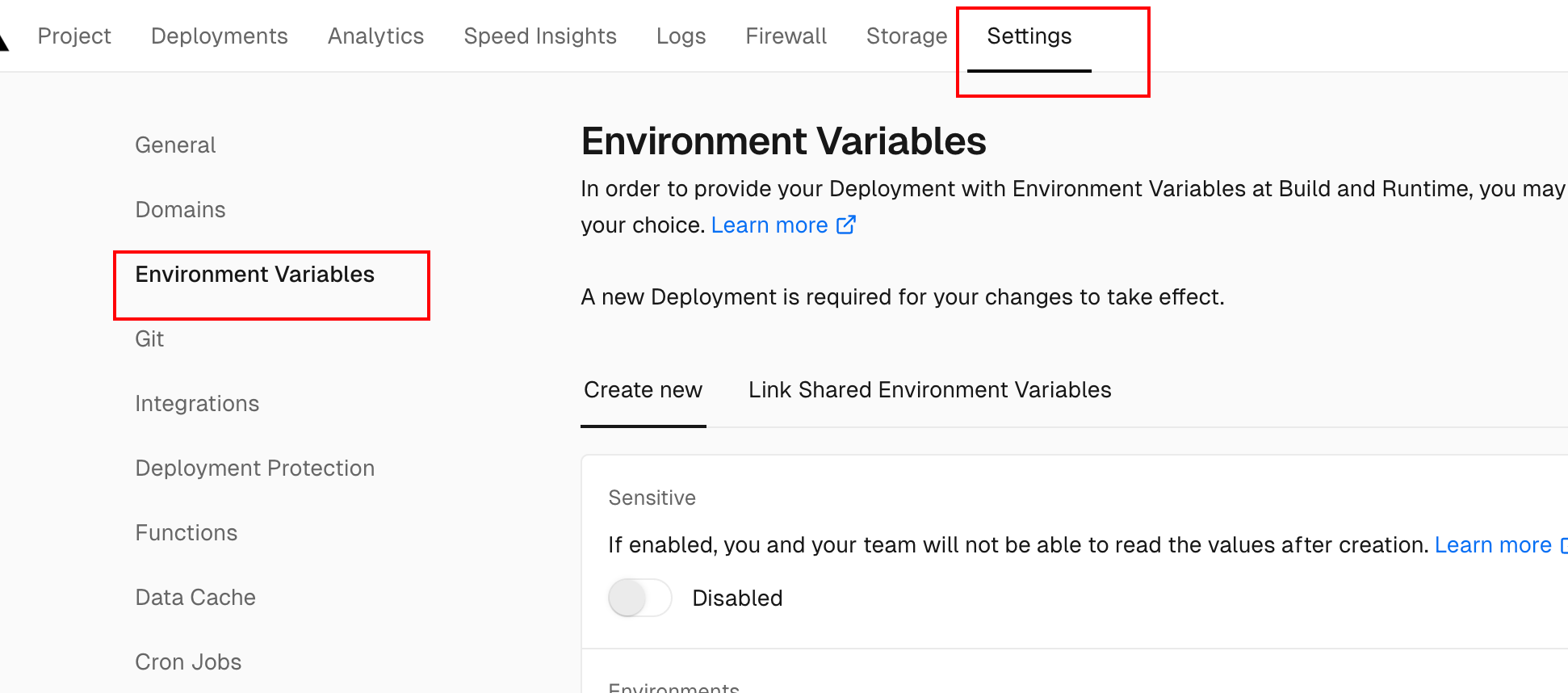Viewport: 1568px width, 693px height.
Task: Switch to the Deployments tab
Action: [x=219, y=36]
